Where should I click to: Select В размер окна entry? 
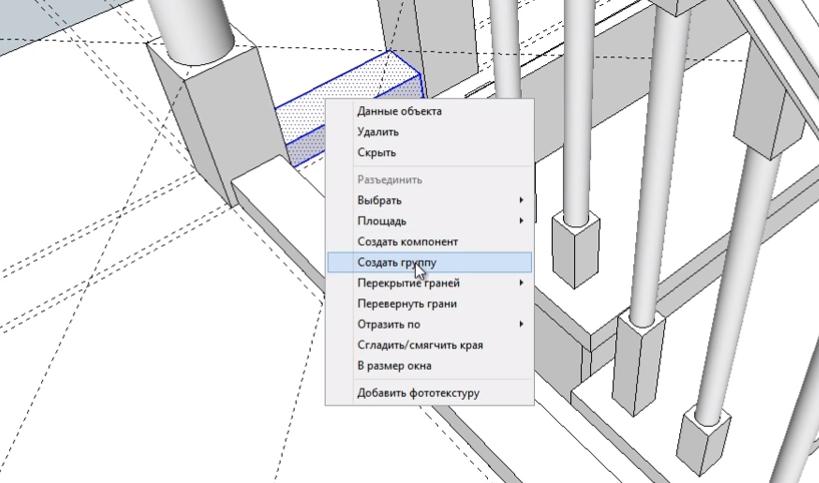pos(429,366)
